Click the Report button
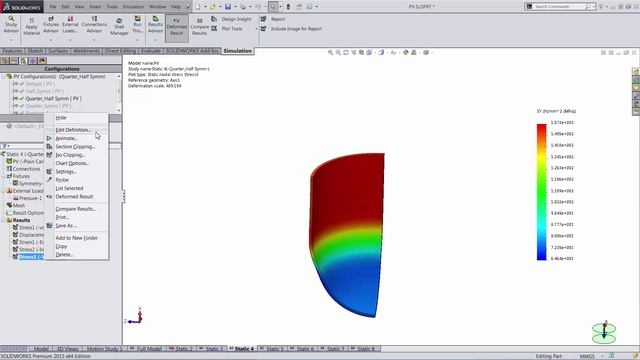This screenshot has width=640, height=360. (273, 19)
